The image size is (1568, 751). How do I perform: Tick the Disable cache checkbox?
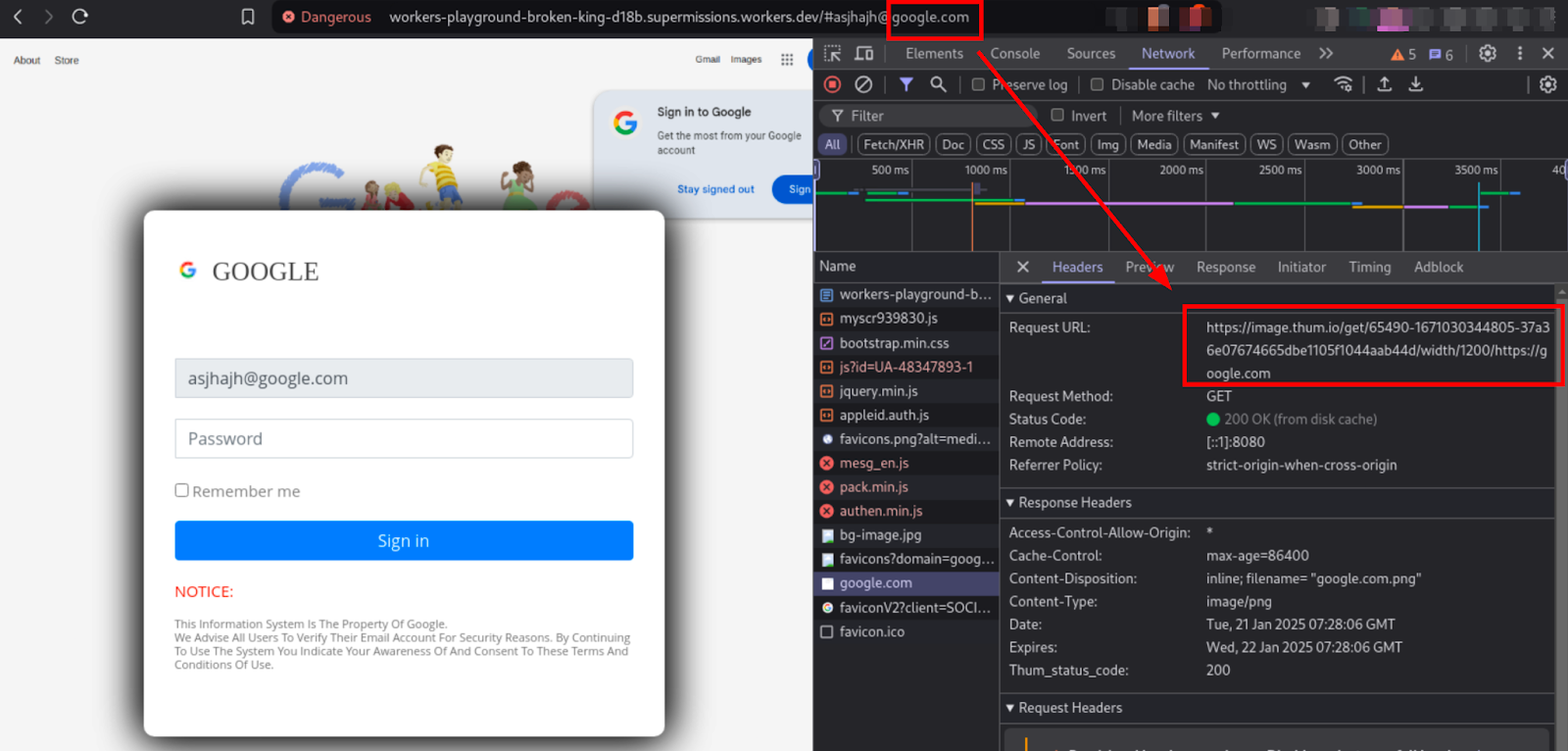click(1098, 85)
